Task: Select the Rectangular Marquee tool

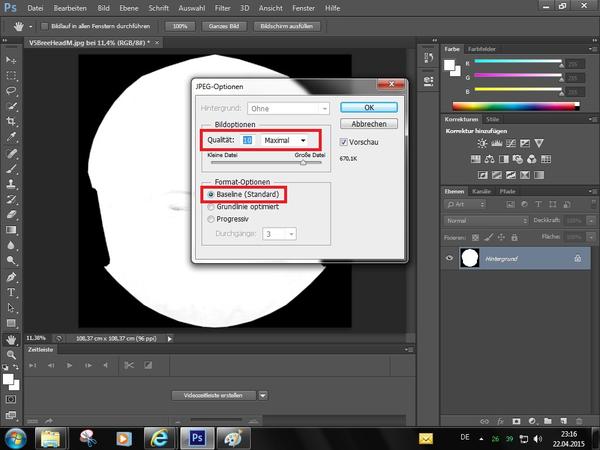Action: click(x=11, y=75)
